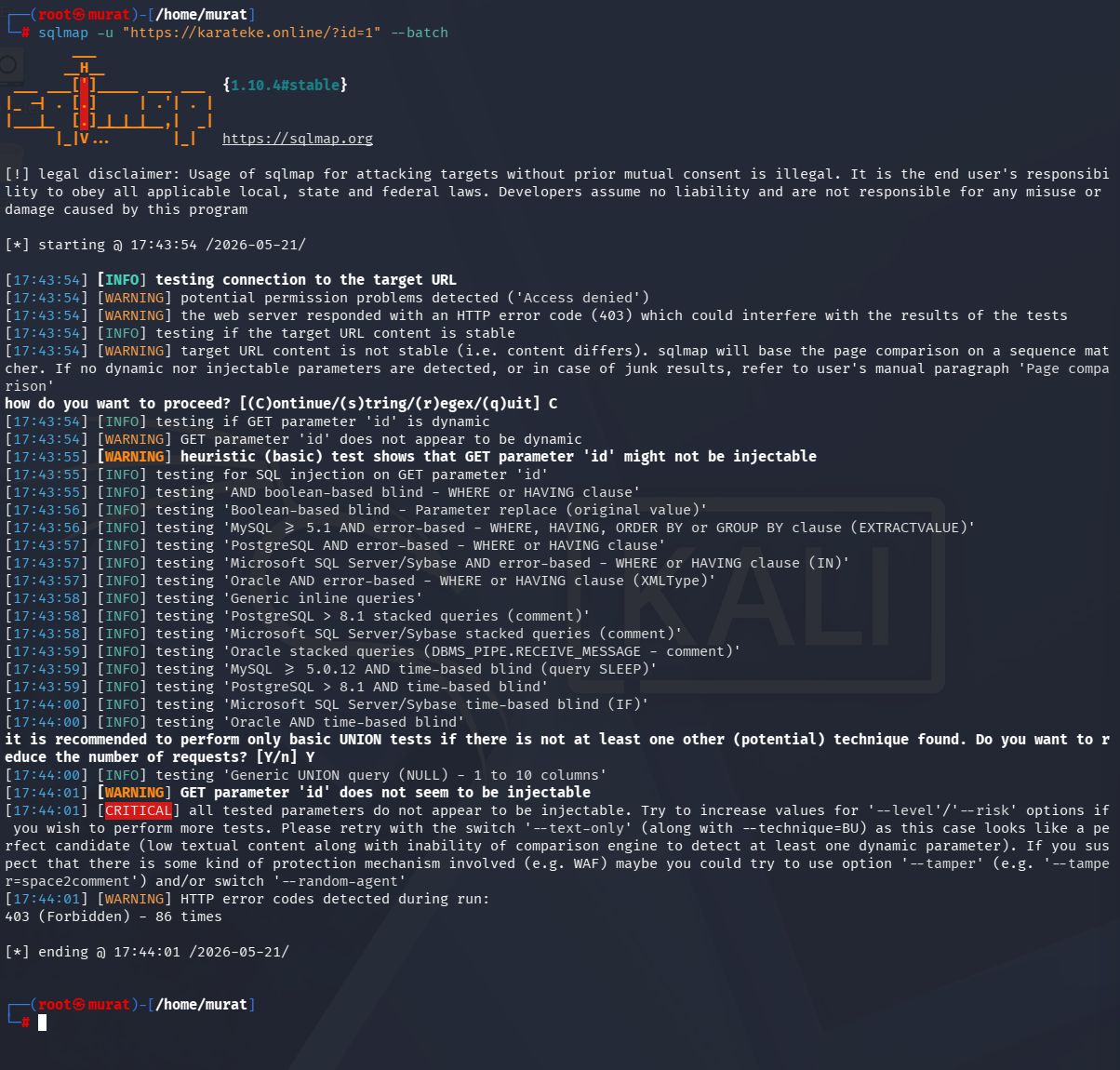
Task: Click 'MySQL >= 5.0.12 AND time-based blind' line
Action: (331, 669)
